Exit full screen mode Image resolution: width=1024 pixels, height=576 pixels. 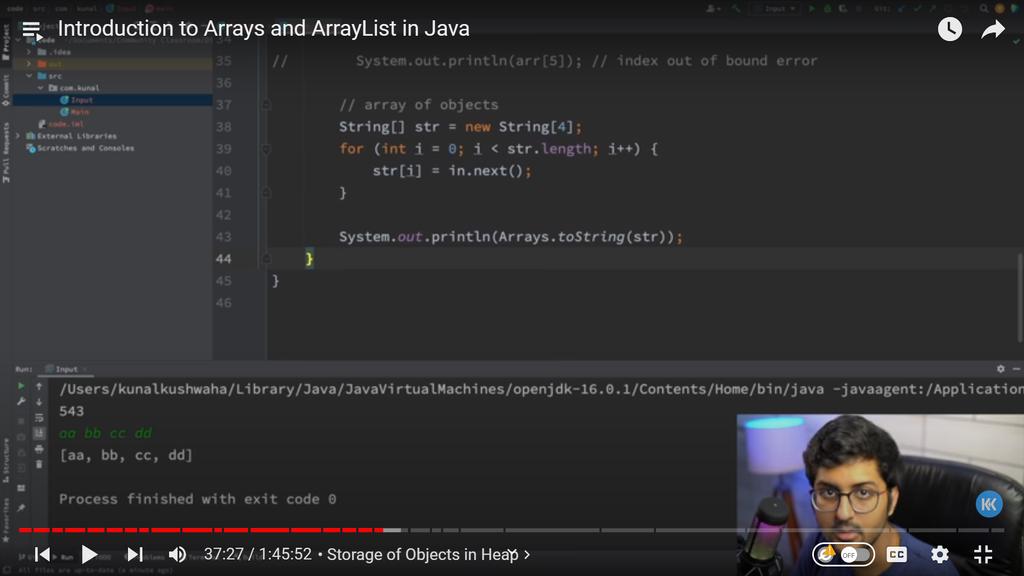click(x=983, y=554)
